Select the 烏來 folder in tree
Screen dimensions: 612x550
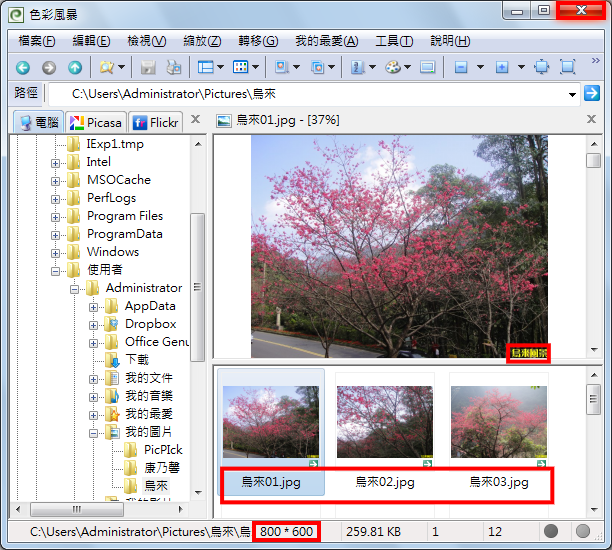click(x=156, y=485)
